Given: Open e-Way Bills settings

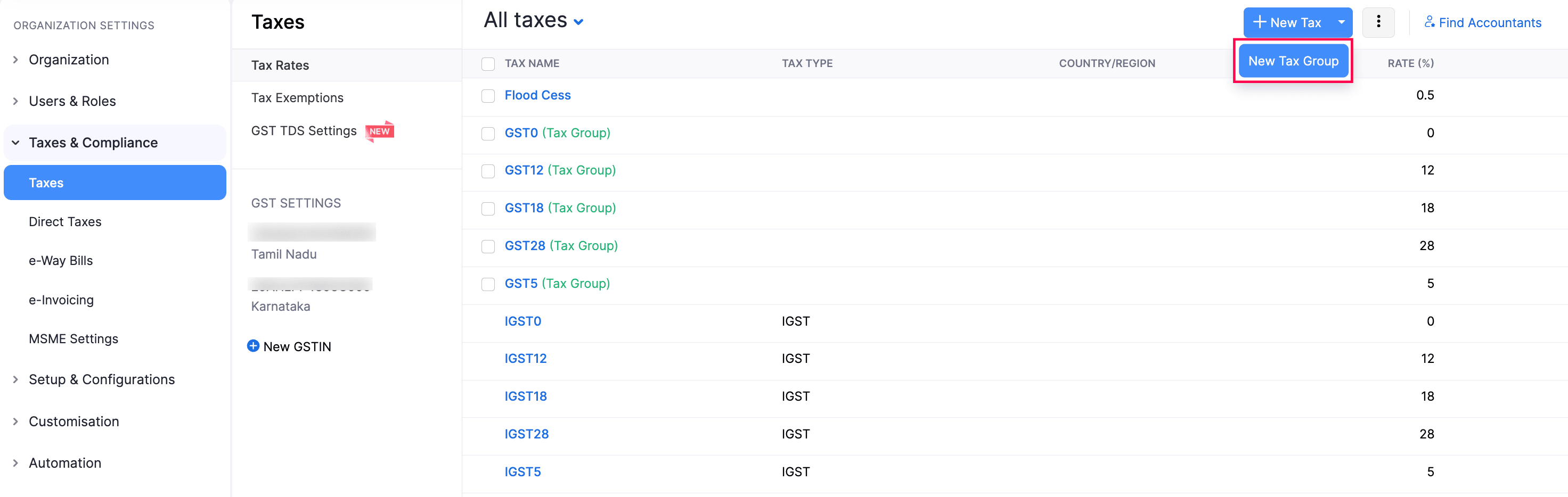Looking at the screenshot, I should pos(61,261).
